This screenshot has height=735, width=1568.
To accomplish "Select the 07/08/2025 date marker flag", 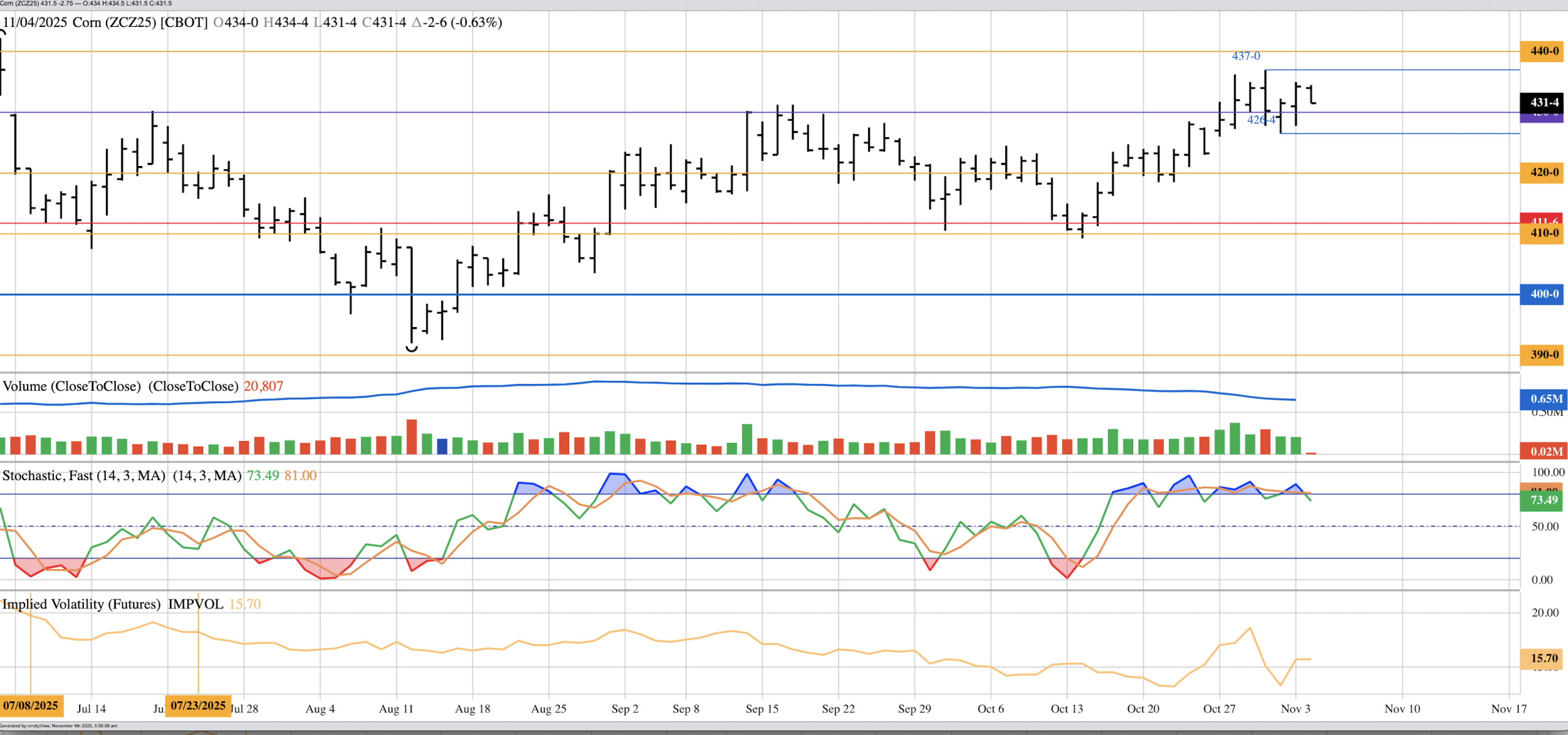I will point(31,706).
